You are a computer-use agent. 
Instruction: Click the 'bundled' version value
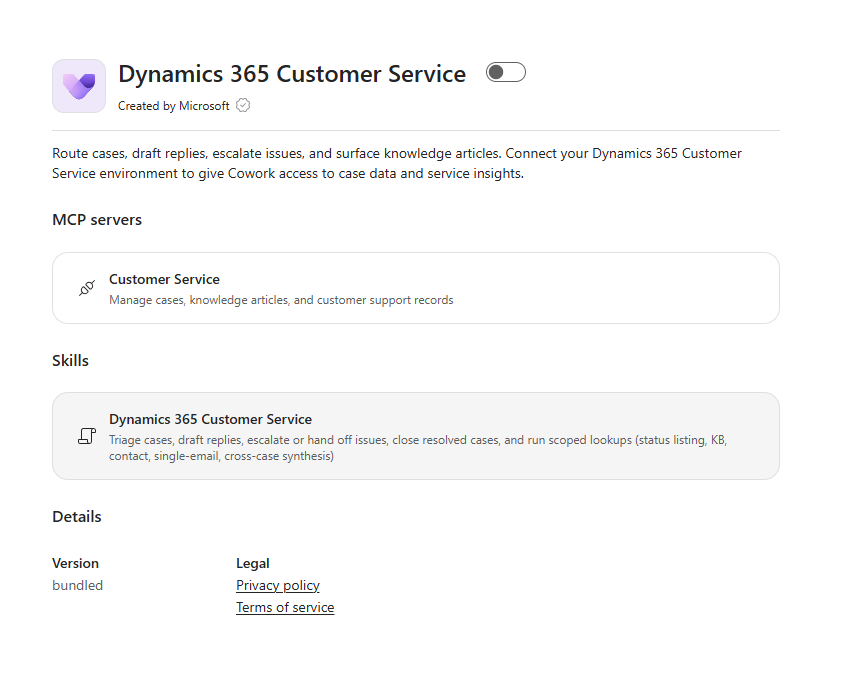pos(77,585)
